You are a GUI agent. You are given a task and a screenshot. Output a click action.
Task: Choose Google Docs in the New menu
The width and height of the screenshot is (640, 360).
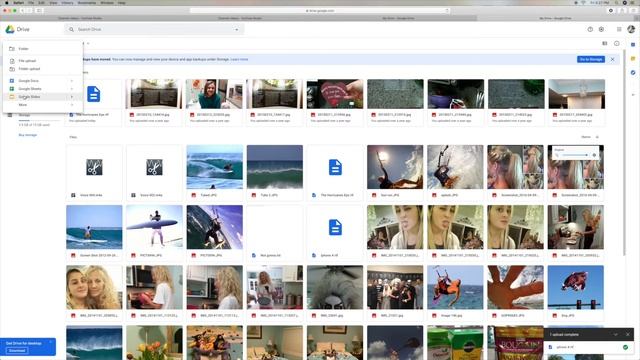43,81
